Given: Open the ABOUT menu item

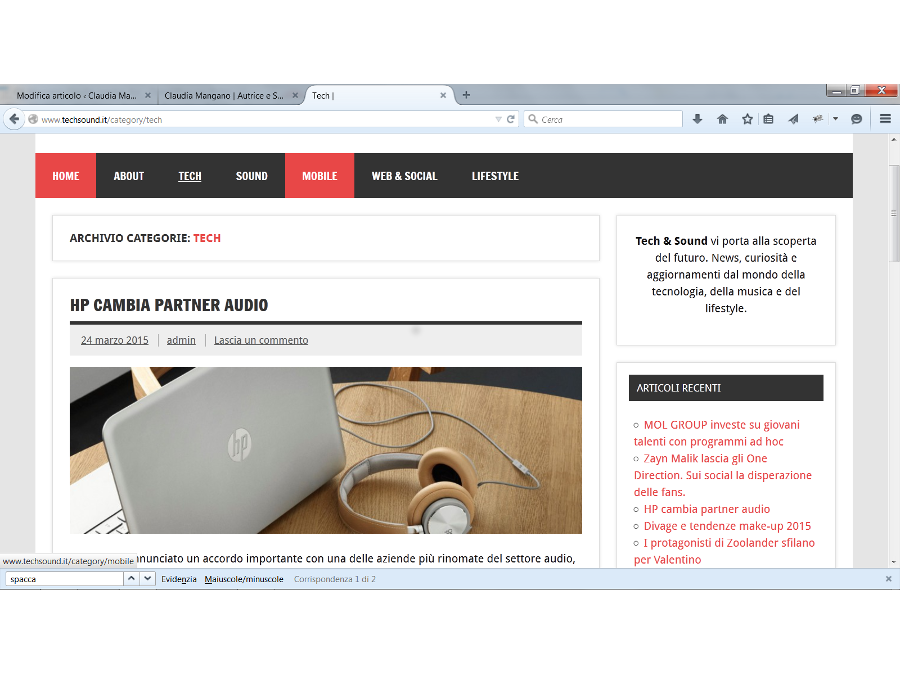Looking at the screenshot, I should (x=129, y=176).
